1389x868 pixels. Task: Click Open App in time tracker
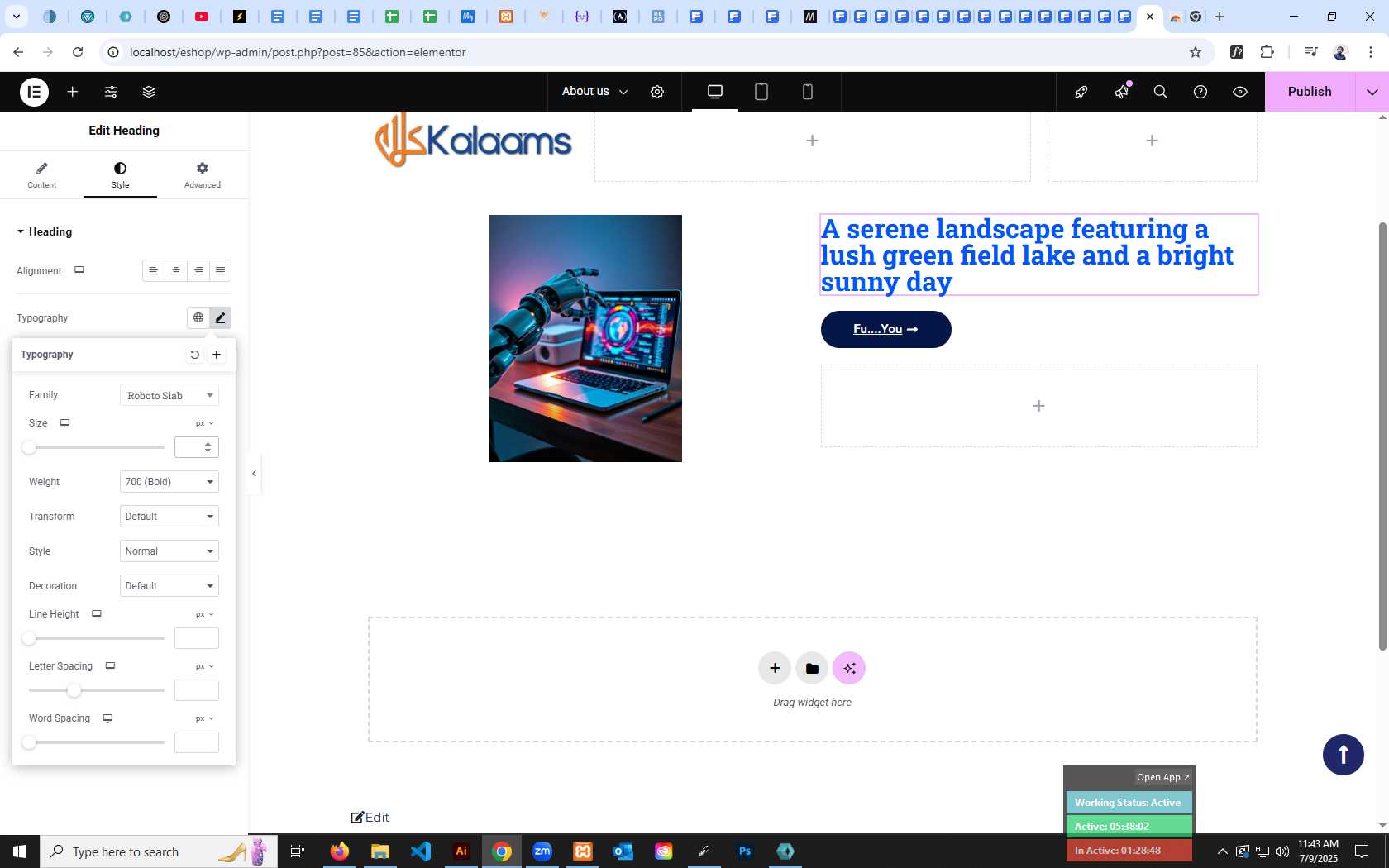click(1162, 777)
